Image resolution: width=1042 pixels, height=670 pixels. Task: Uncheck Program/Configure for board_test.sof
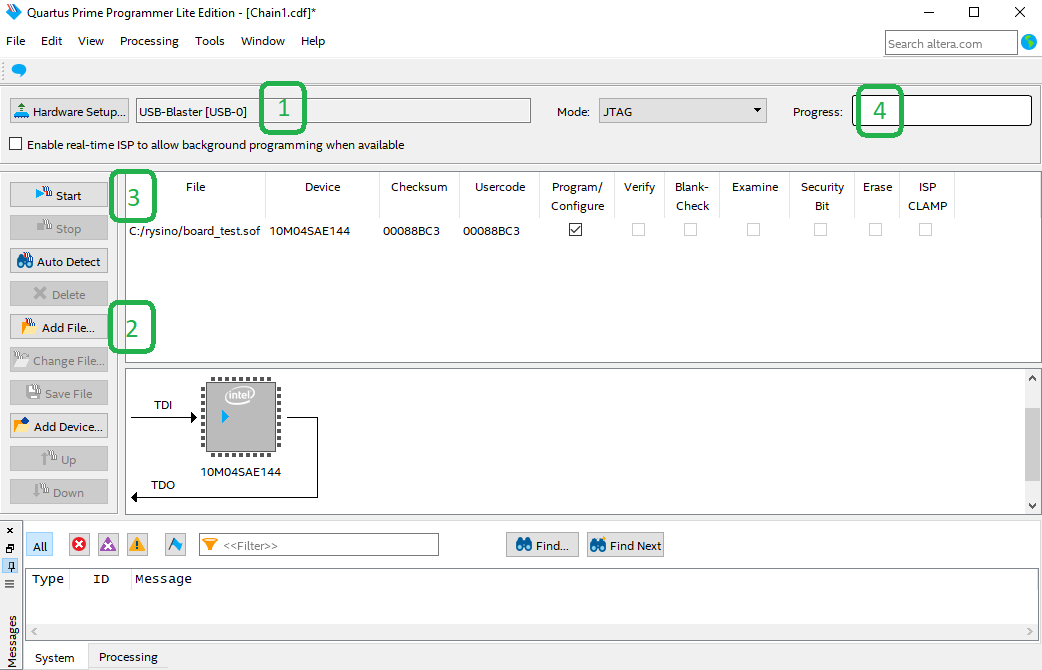point(575,229)
